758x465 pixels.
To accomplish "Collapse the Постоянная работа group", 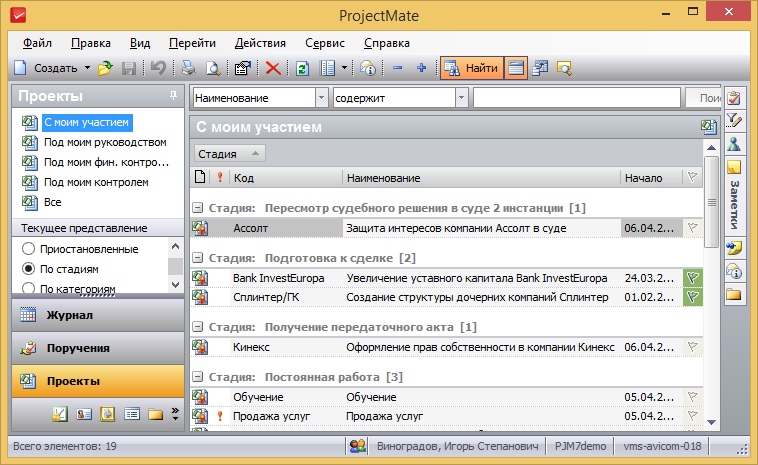I will [197, 377].
